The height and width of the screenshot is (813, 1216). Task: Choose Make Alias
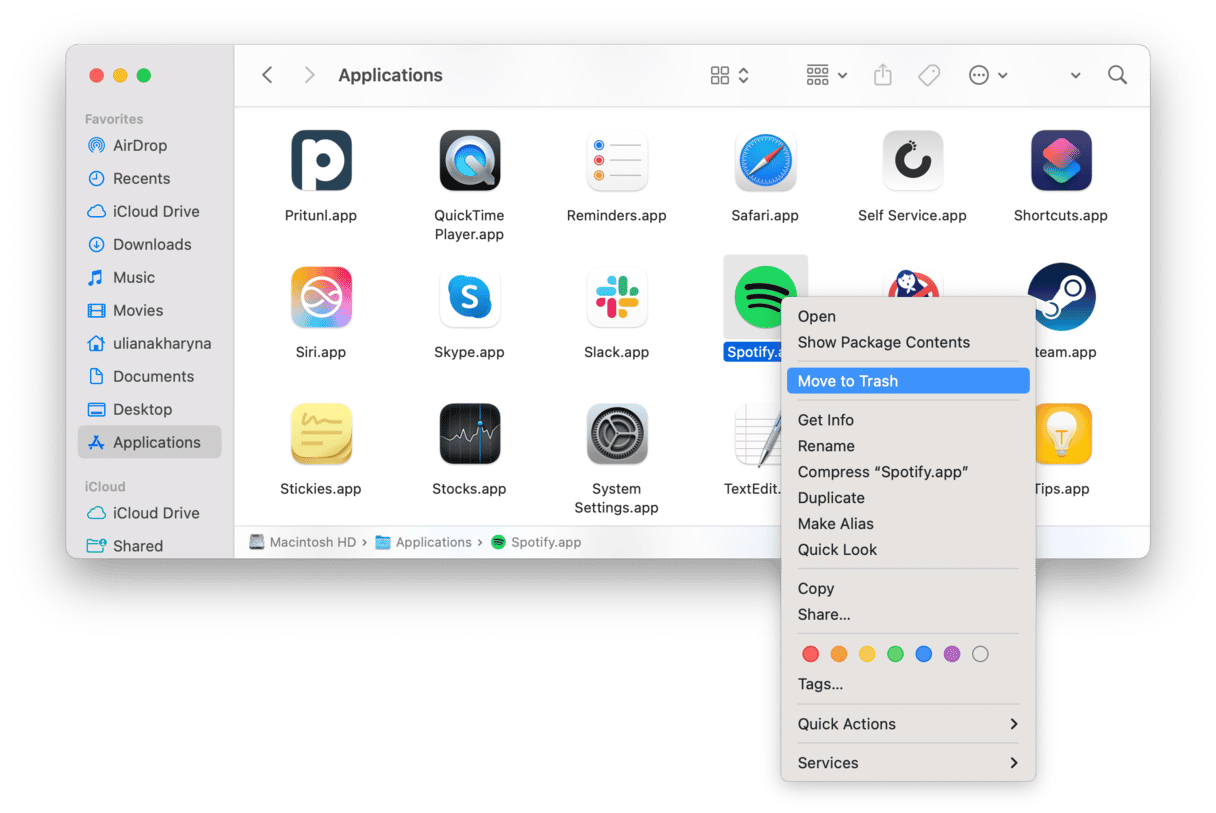click(x=908, y=524)
